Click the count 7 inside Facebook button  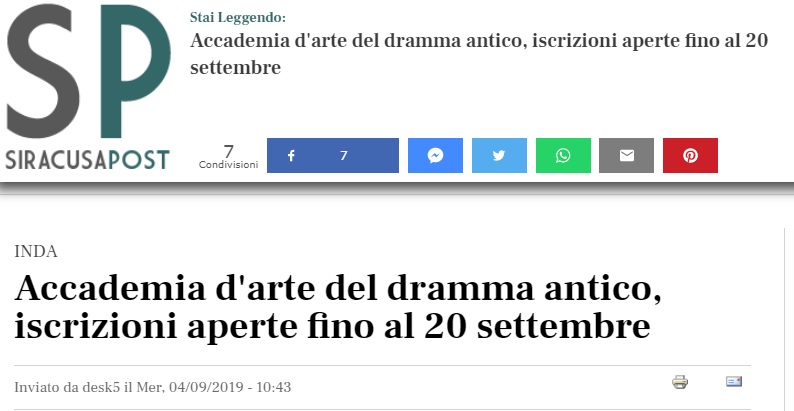(344, 155)
